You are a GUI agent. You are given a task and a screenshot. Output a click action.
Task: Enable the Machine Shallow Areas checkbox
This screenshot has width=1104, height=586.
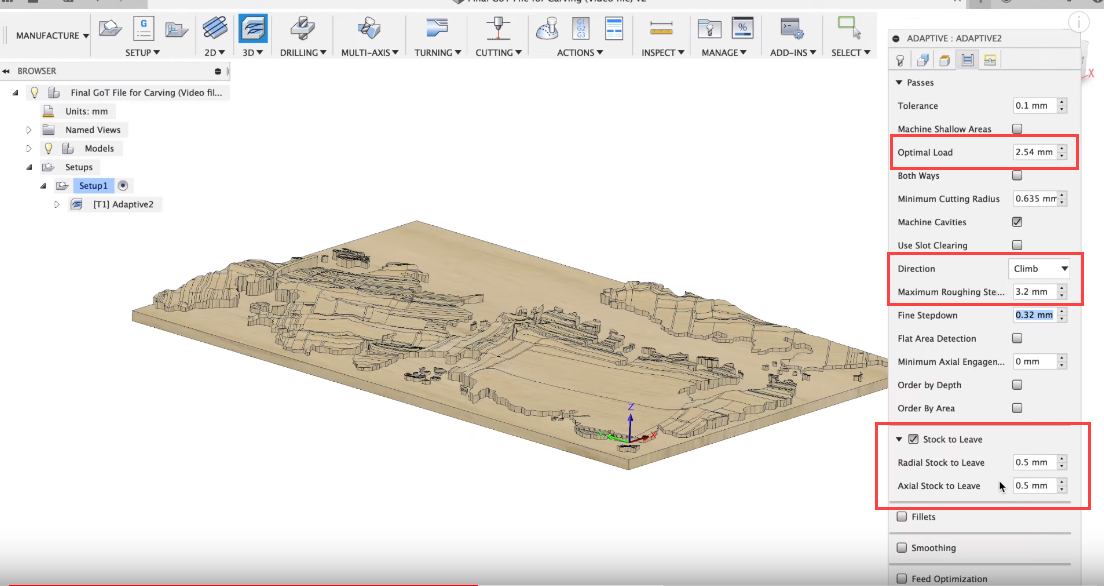pos(1017,129)
